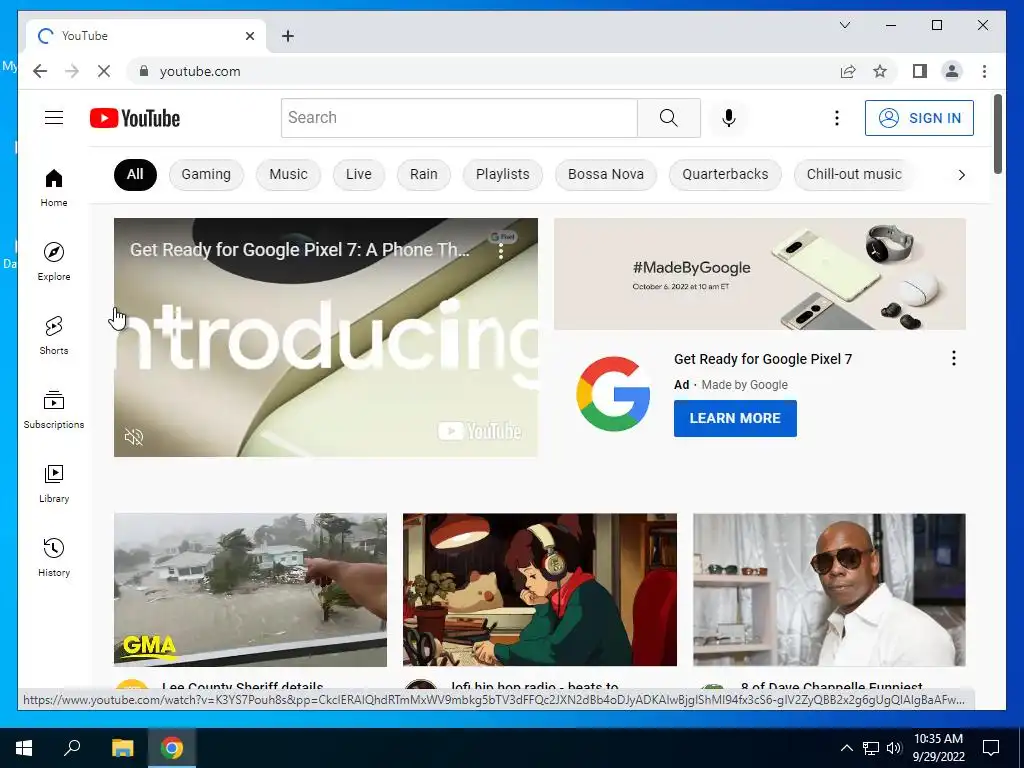Click the page vertical scrollbar
Viewport: 1024px width, 768px height.
coord(997,134)
